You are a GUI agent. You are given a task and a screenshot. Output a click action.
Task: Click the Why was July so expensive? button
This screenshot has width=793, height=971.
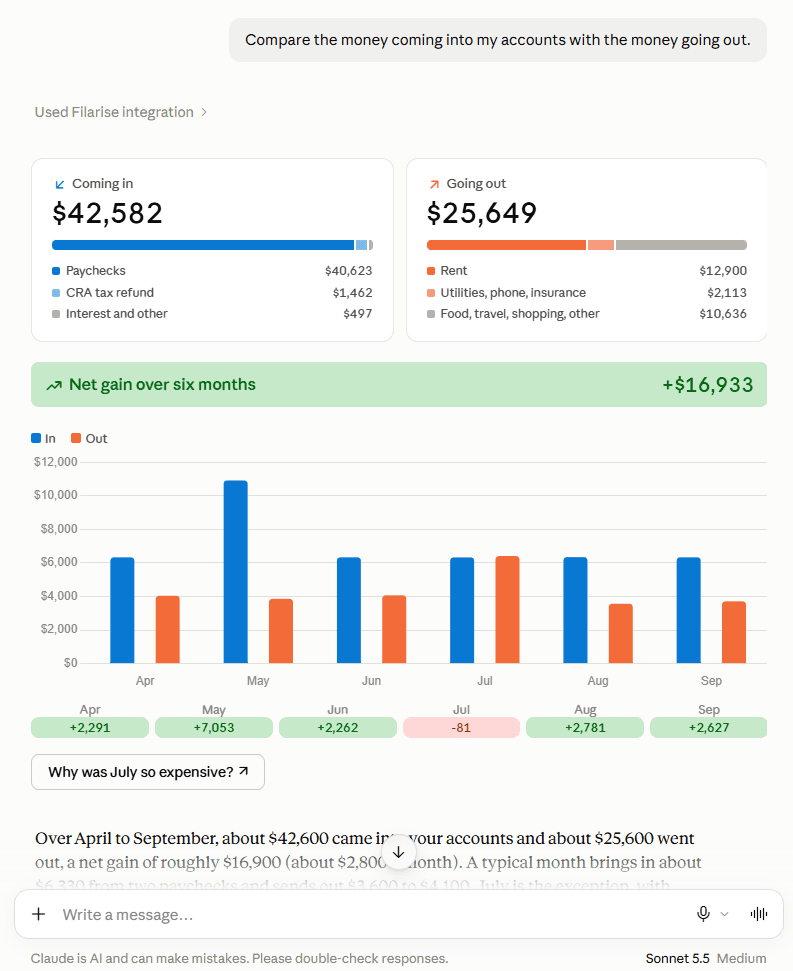[148, 772]
